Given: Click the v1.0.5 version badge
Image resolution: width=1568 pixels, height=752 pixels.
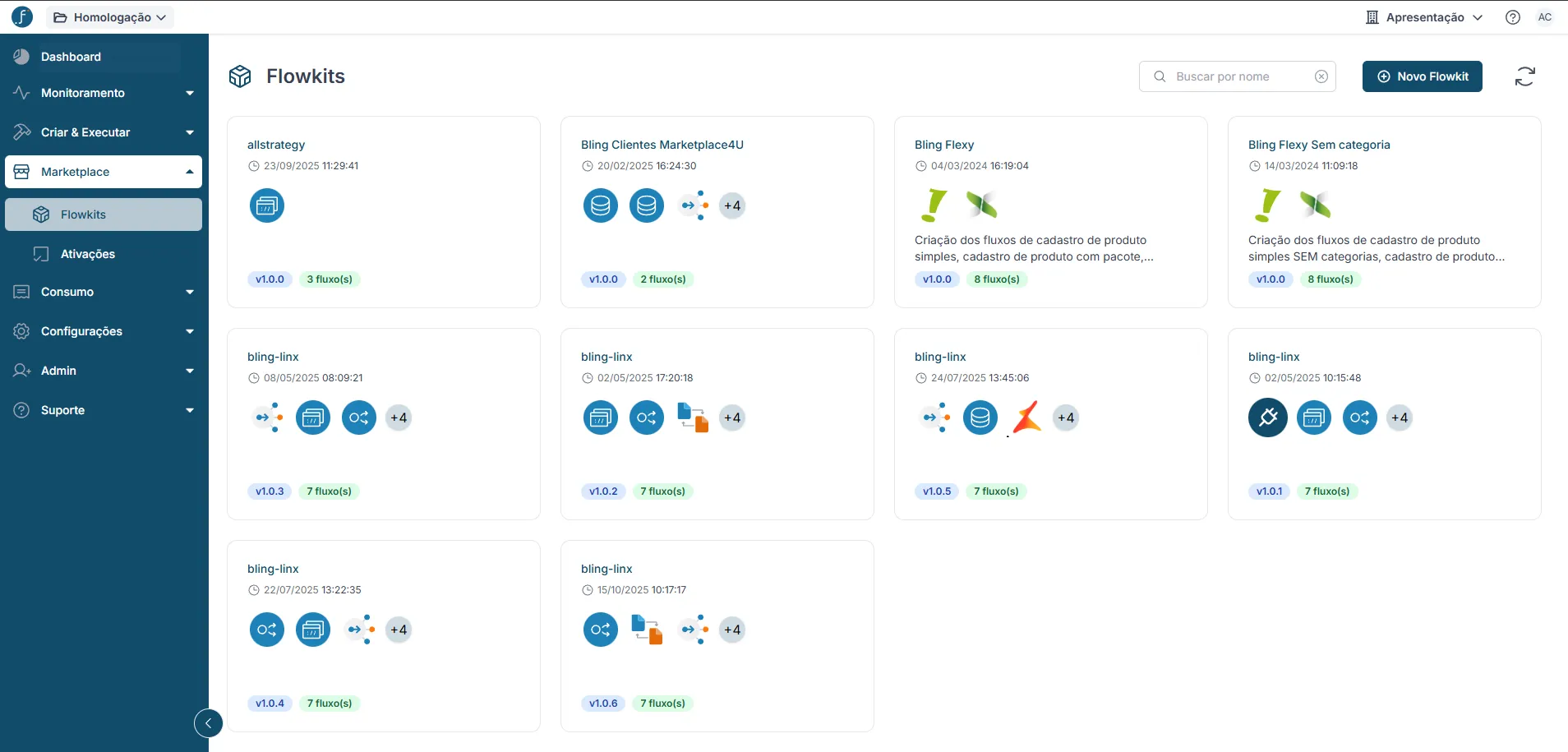Looking at the screenshot, I should (937, 491).
